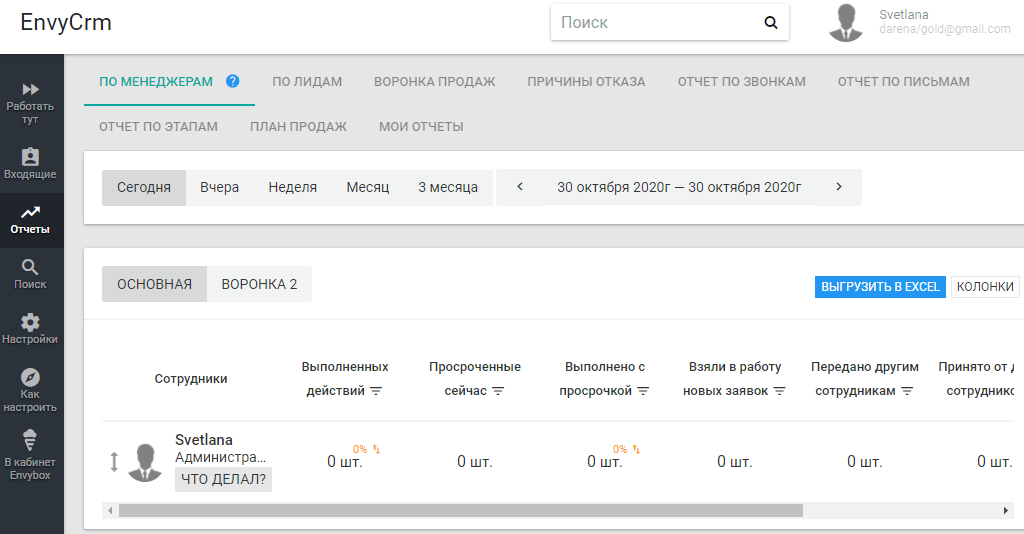Image resolution: width=1024 pixels, height=534 pixels.
Task: Click the search magnifier button in header
Action: click(770, 22)
